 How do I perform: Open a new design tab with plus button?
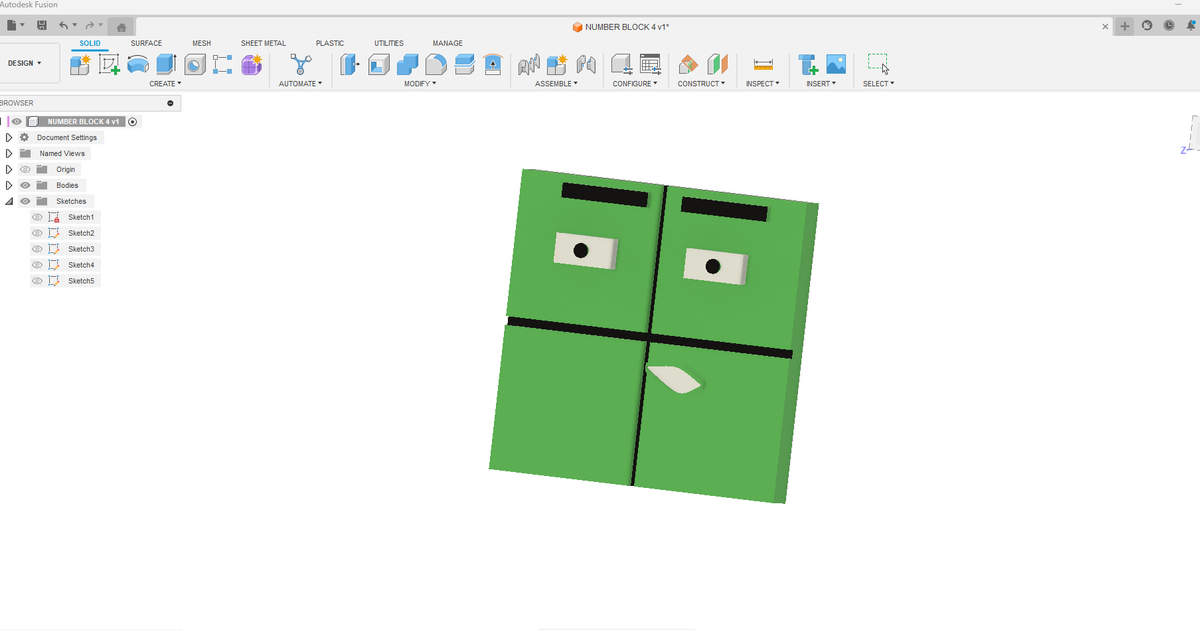[x=1125, y=26]
